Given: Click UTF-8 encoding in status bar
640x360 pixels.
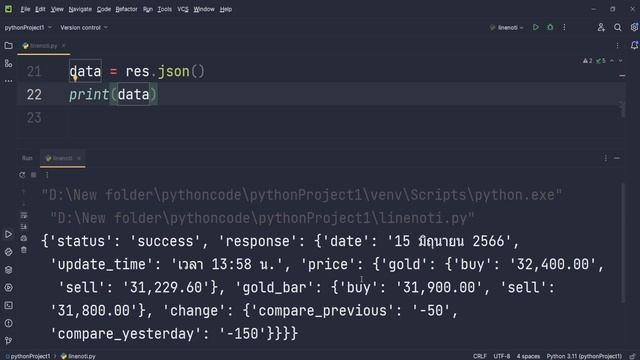Looking at the screenshot, I should [502, 356].
